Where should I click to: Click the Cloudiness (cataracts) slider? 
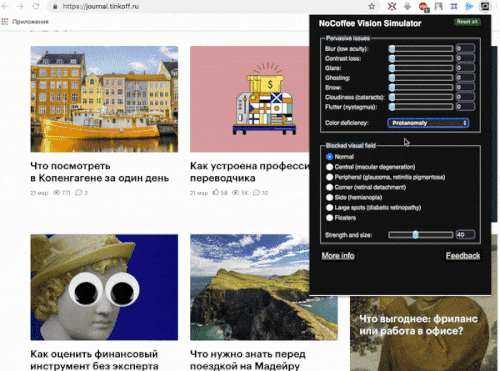pos(421,97)
